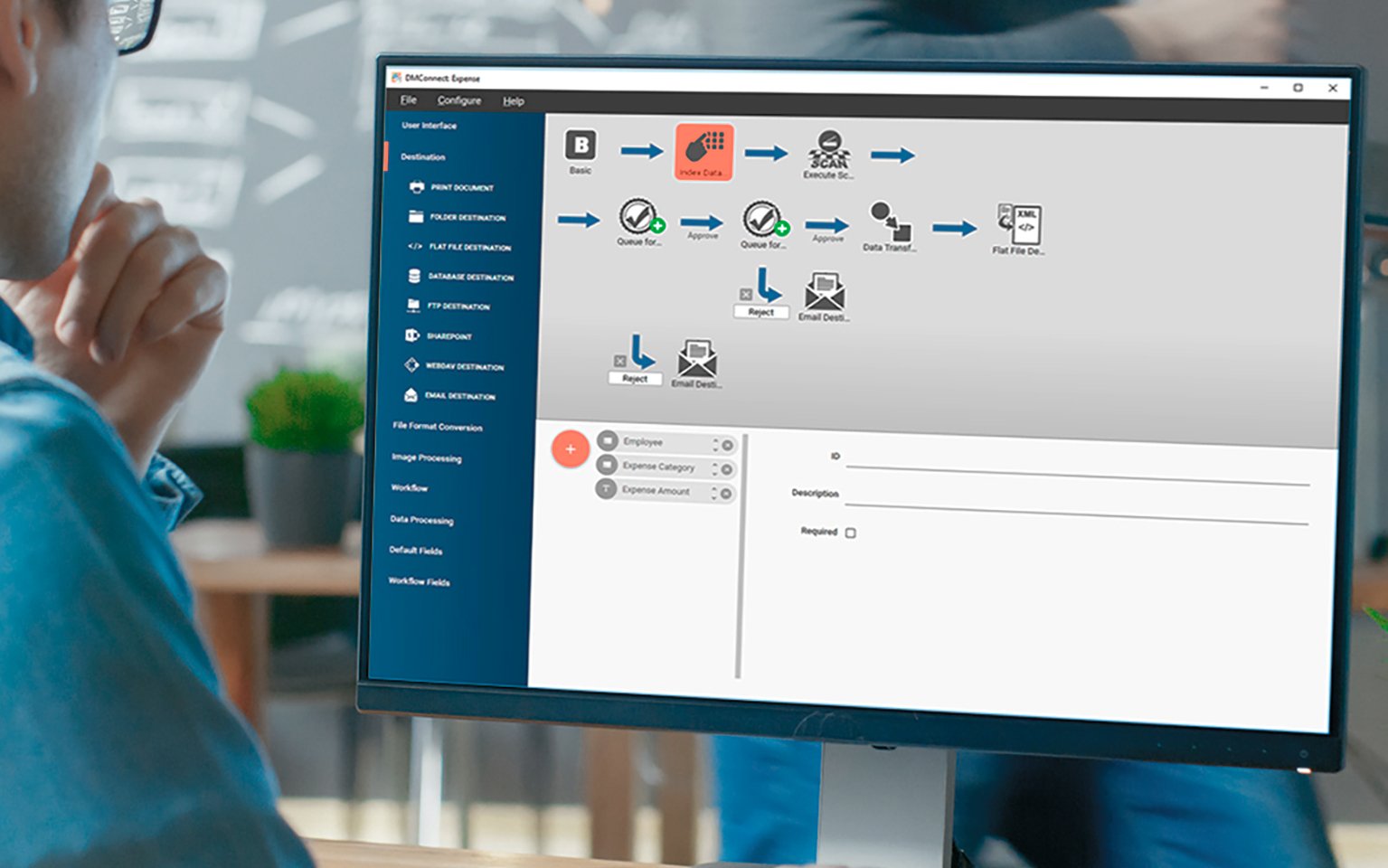Remove the Expense Amount field

pos(727,493)
